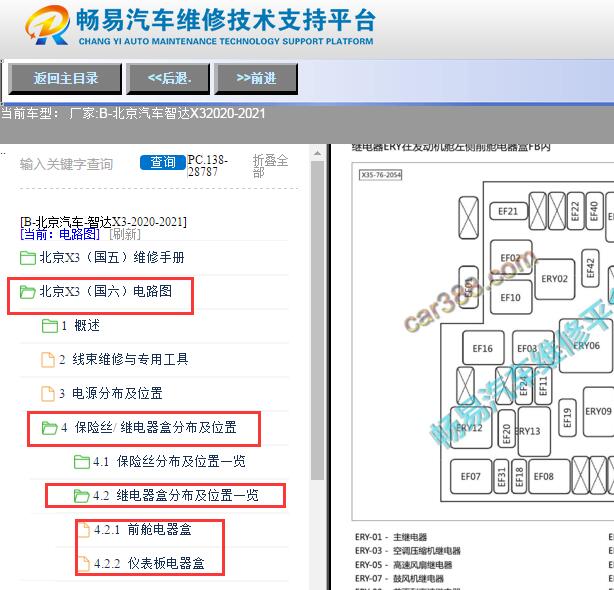Open 4.1 保险丝分布及位置一览 entry

click(x=169, y=462)
